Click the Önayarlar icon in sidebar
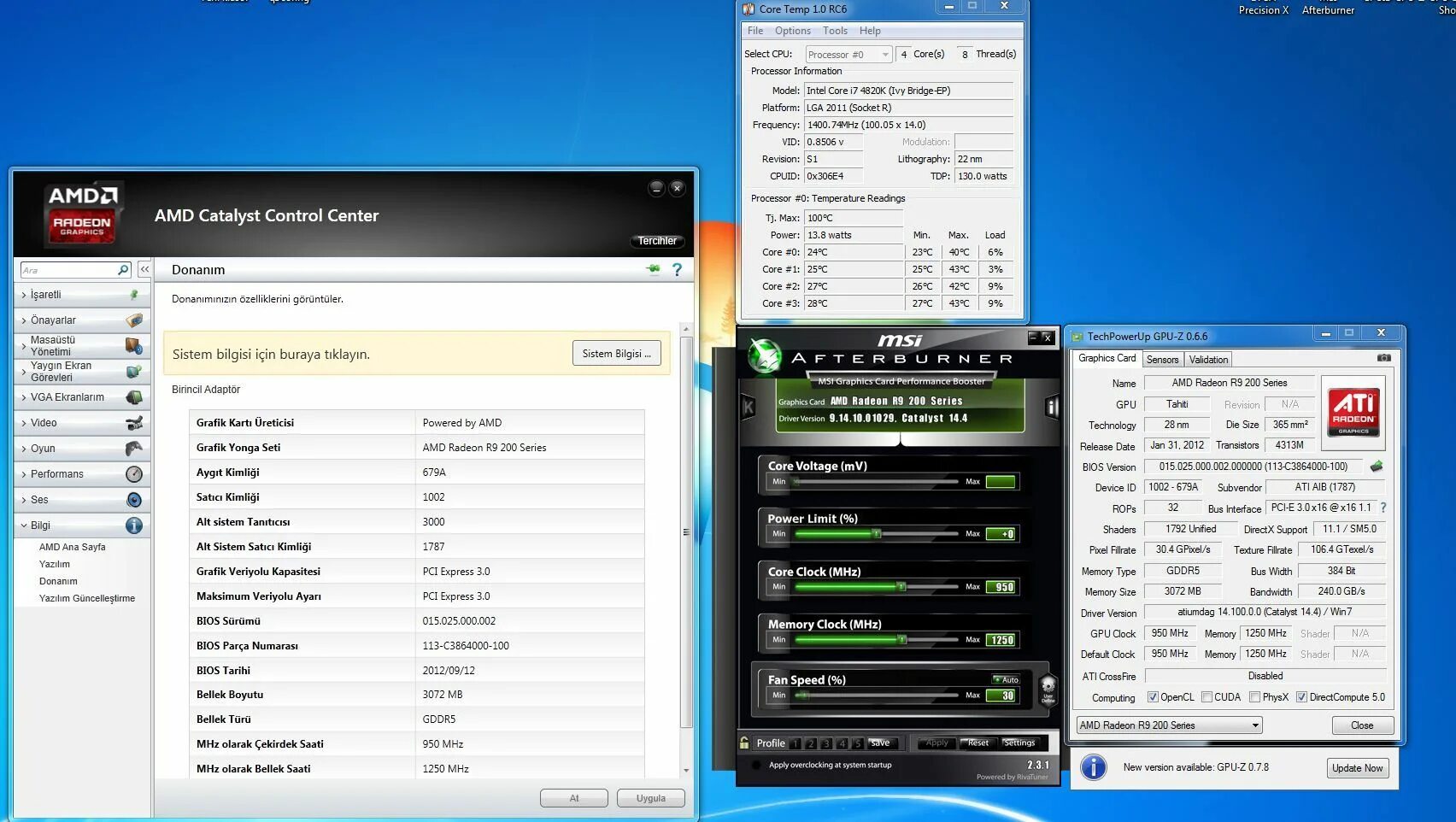The height and width of the screenshot is (822, 1456). tap(134, 320)
